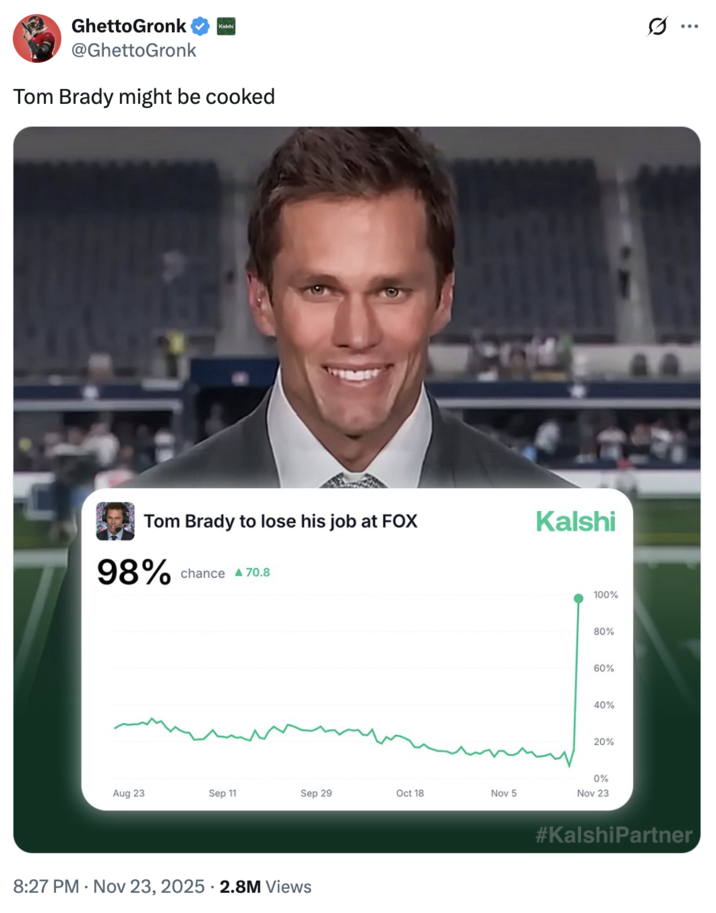Click the Kalshi logo in the market card
This screenshot has height=913, width=716.
[x=574, y=522]
